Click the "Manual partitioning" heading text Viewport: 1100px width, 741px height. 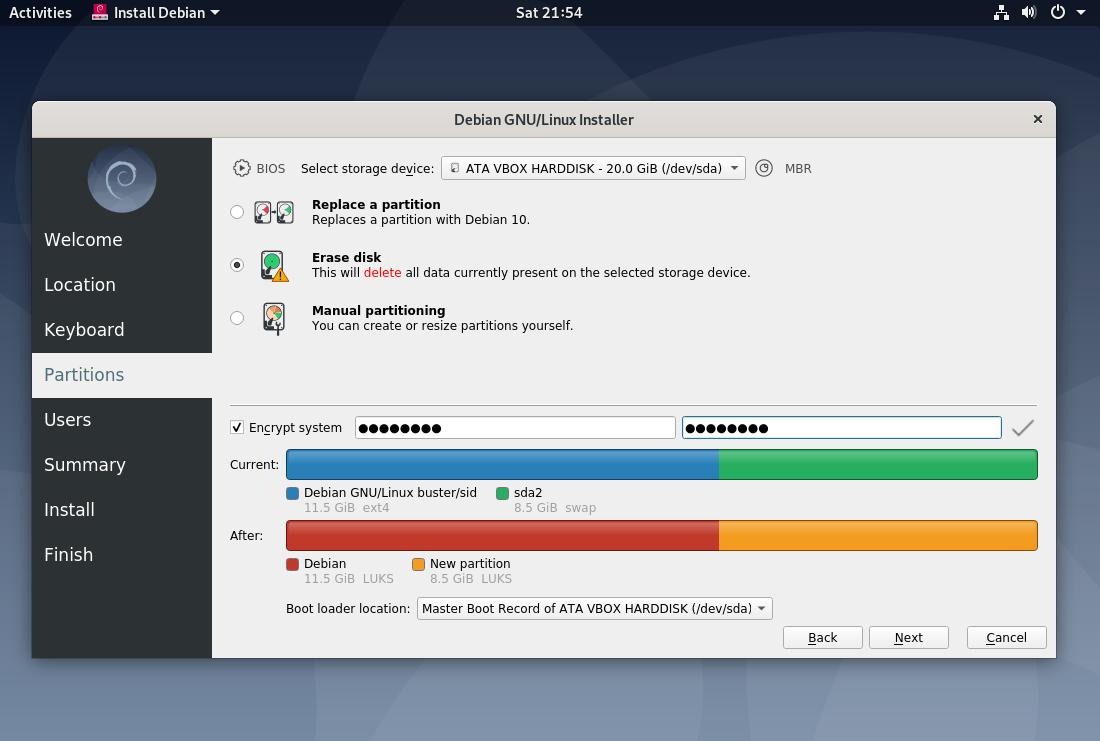pos(379,310)
